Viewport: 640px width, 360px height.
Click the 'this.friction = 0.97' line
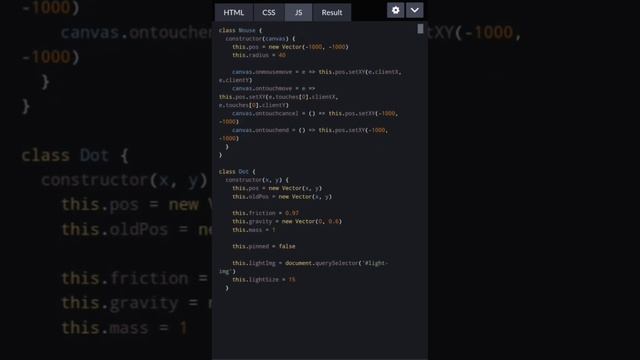pos(265,213)
